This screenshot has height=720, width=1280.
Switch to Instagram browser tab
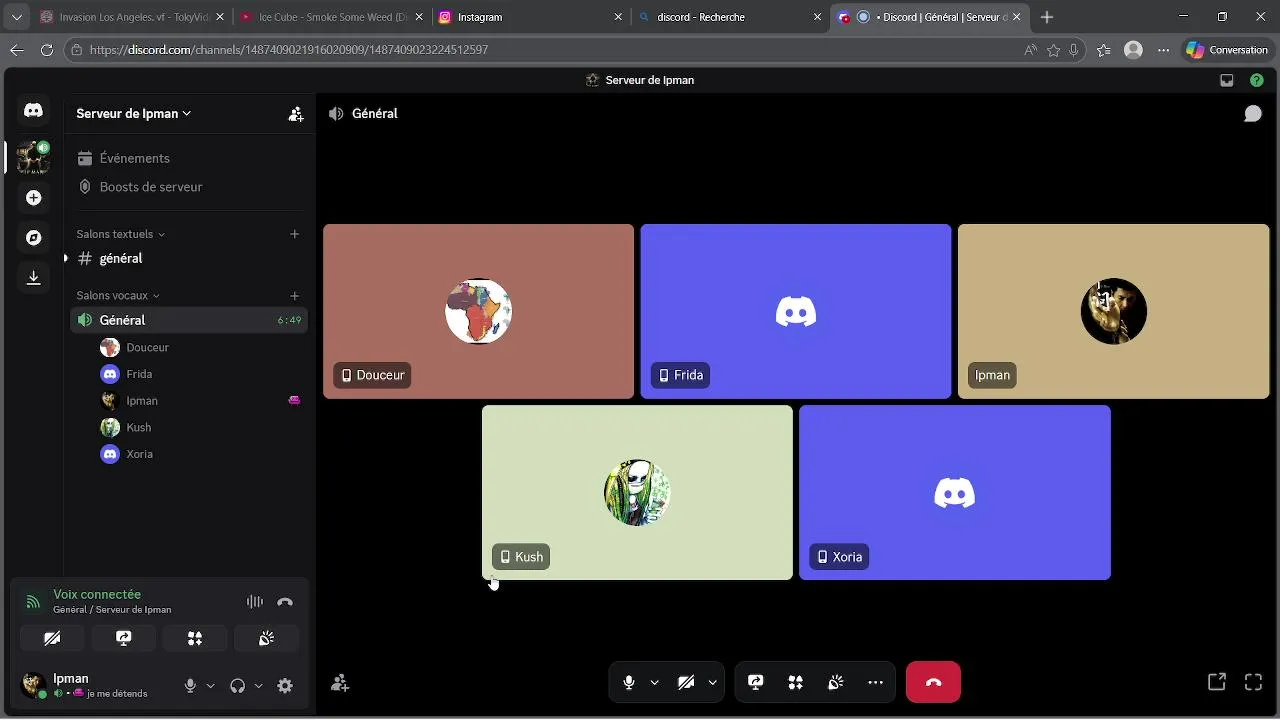(x=531, y=17)
